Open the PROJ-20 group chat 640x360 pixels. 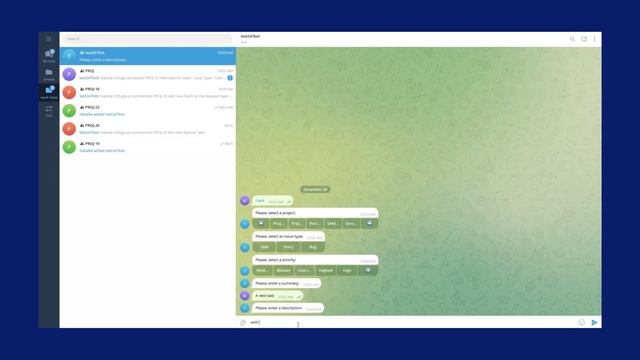coord(148,129)
